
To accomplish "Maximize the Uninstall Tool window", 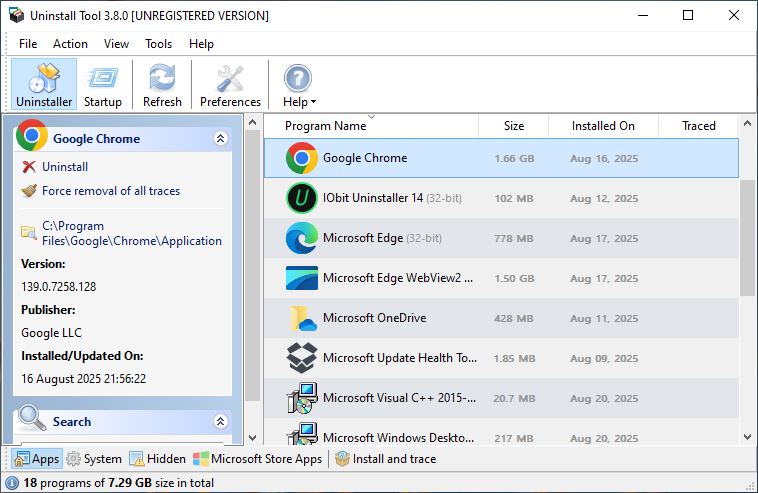I will click(x=688, y=15).
